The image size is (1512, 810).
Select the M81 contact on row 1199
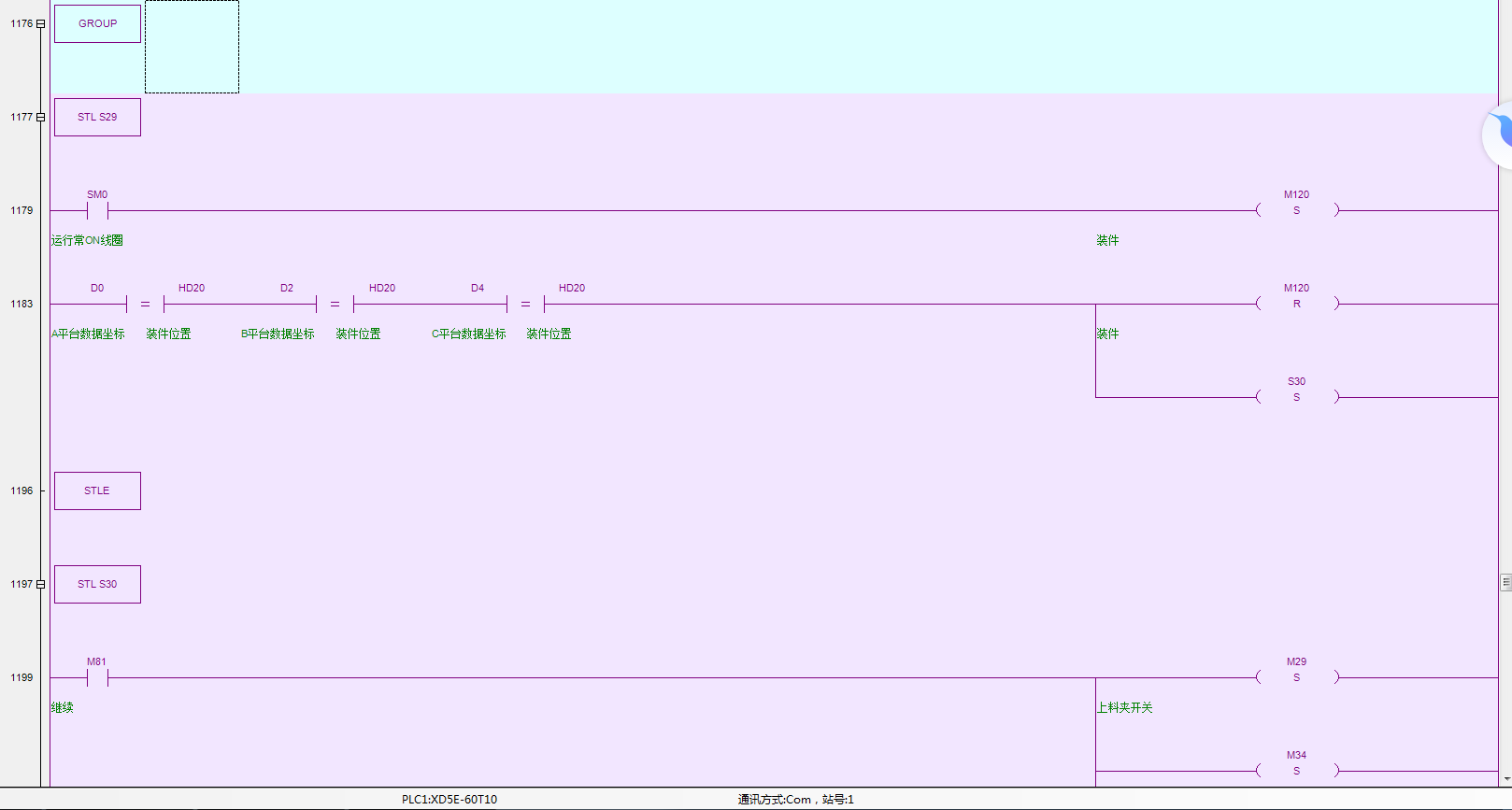point(97,677)
